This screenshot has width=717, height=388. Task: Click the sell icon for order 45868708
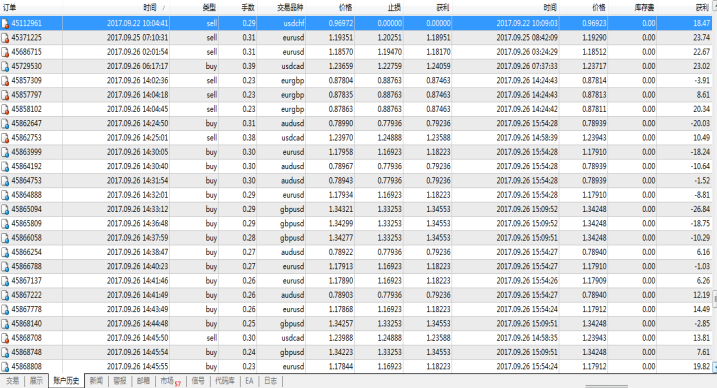tap(5, 338)
